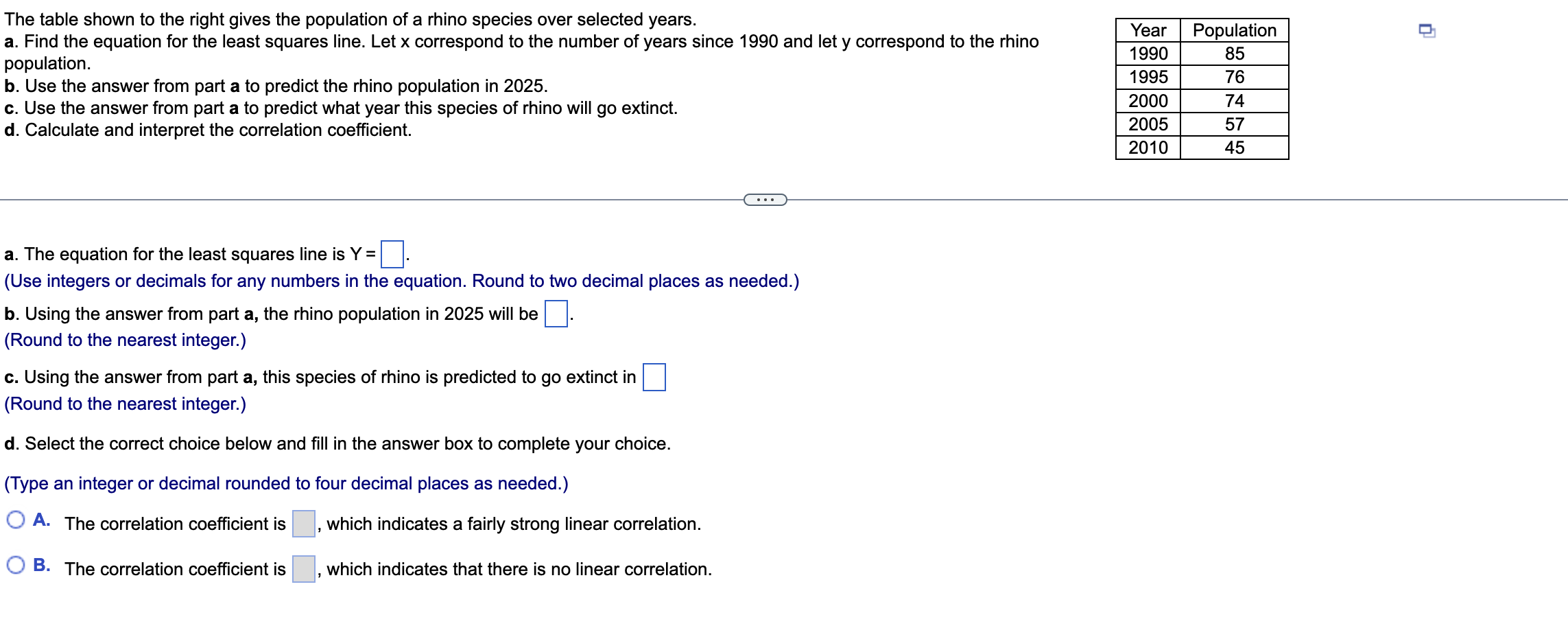Viewport: 1568px width, 626px height.
Task: Pick the 1990 year table cell
Action: tap(1148, 54)
